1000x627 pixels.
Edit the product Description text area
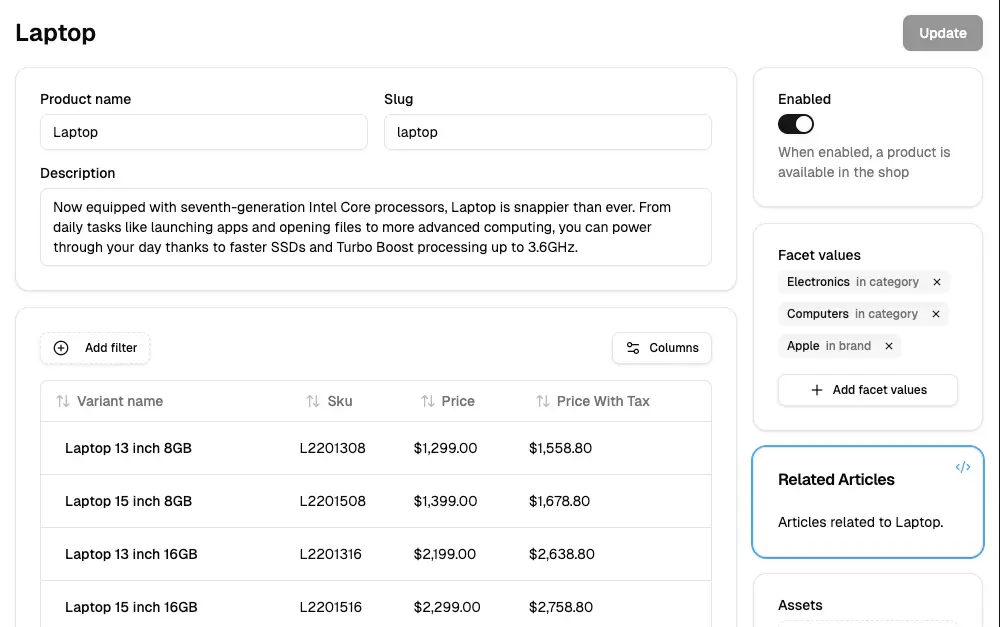tap(375, 227)
